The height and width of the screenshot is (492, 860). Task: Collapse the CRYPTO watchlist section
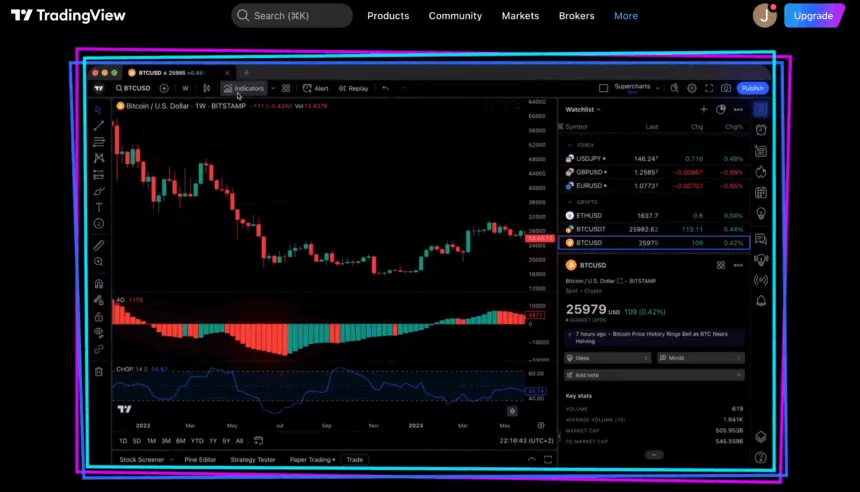[569, 202]
